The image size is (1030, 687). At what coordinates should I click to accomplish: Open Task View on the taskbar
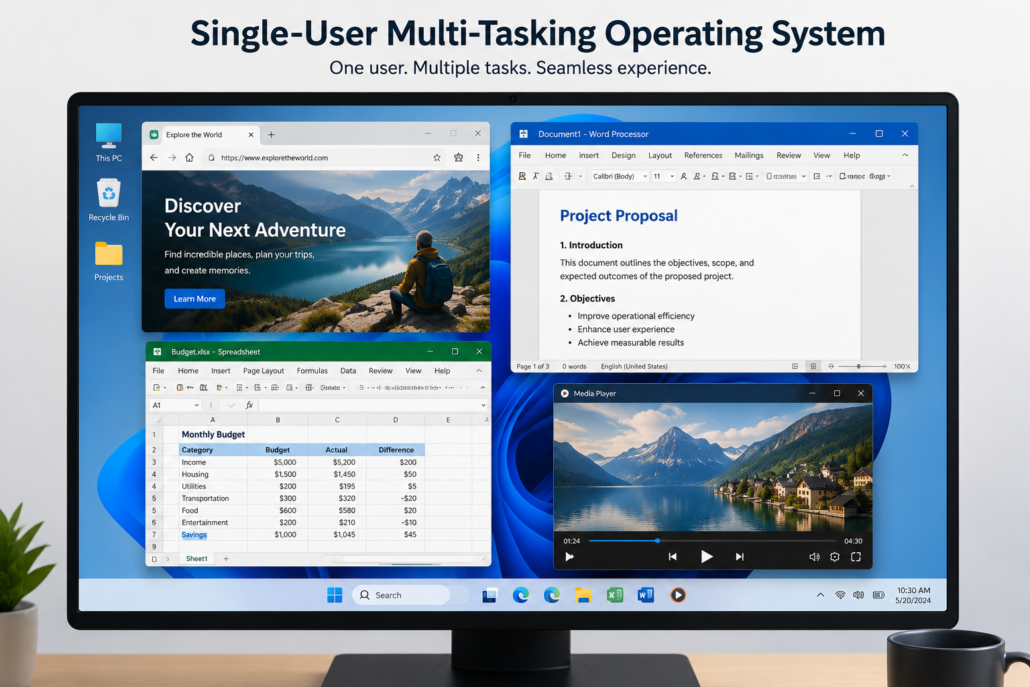point(489,595)
